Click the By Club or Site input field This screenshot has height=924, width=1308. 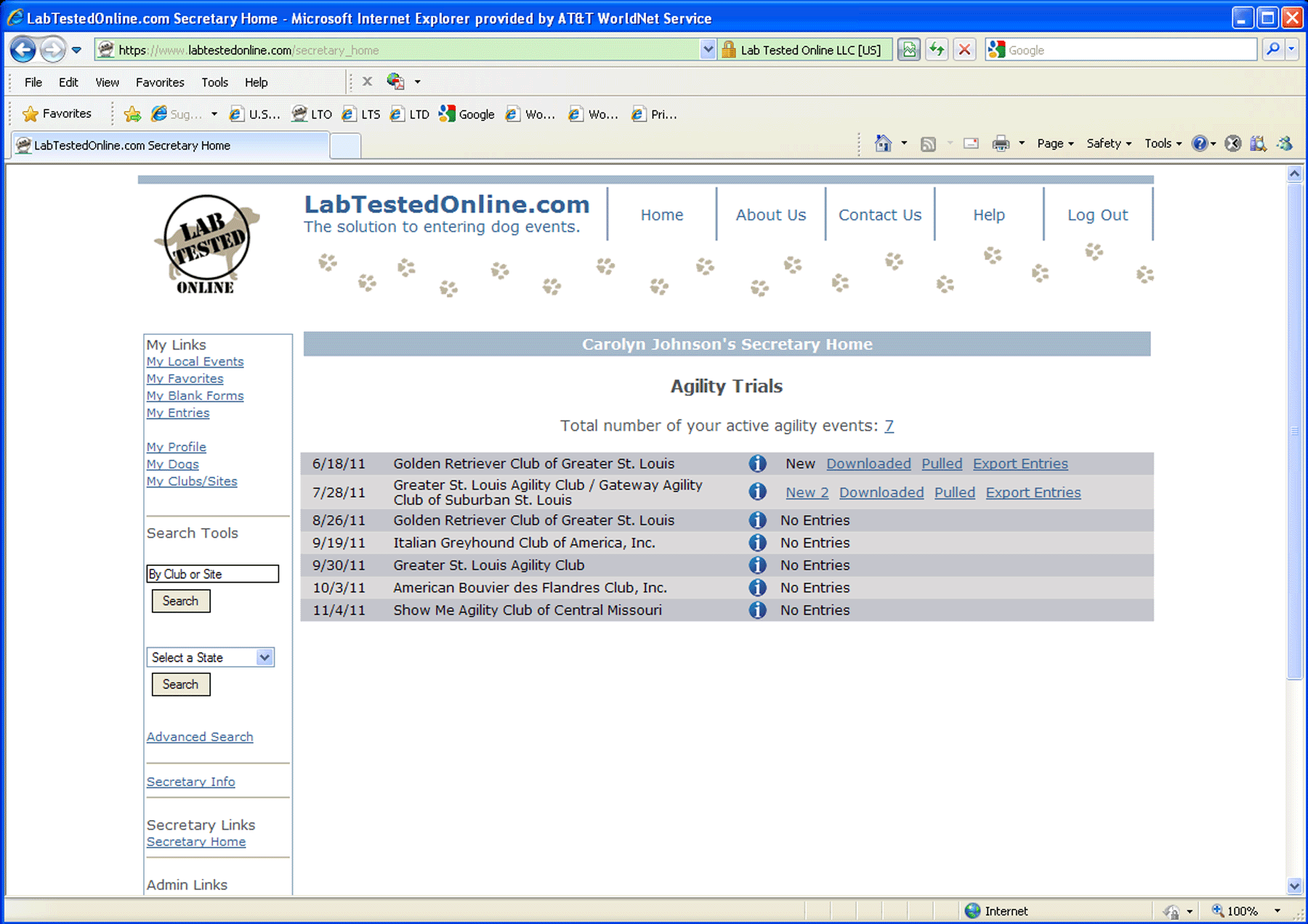(x=212, y=574)
